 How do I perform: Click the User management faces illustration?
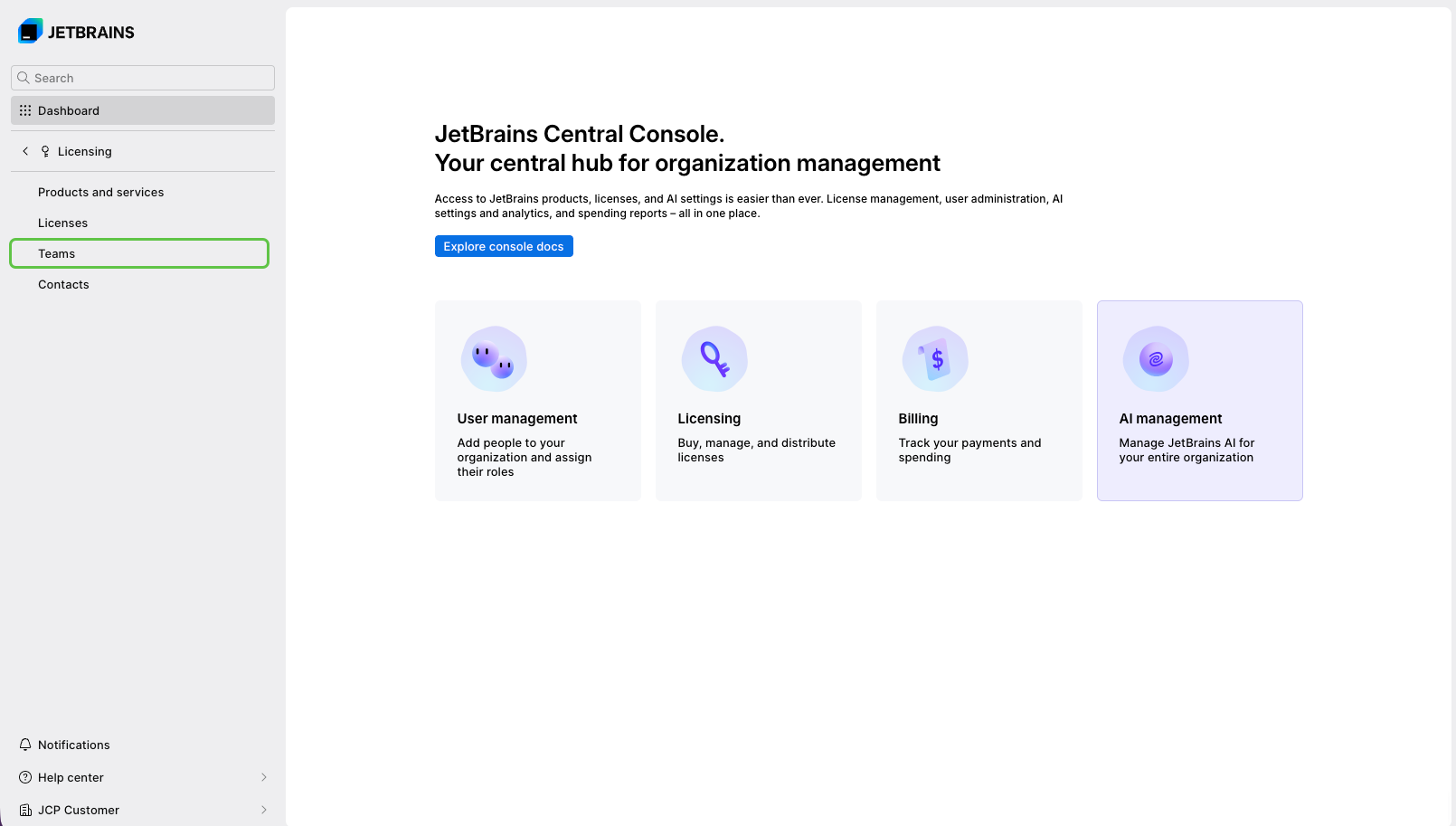point(494,359)
